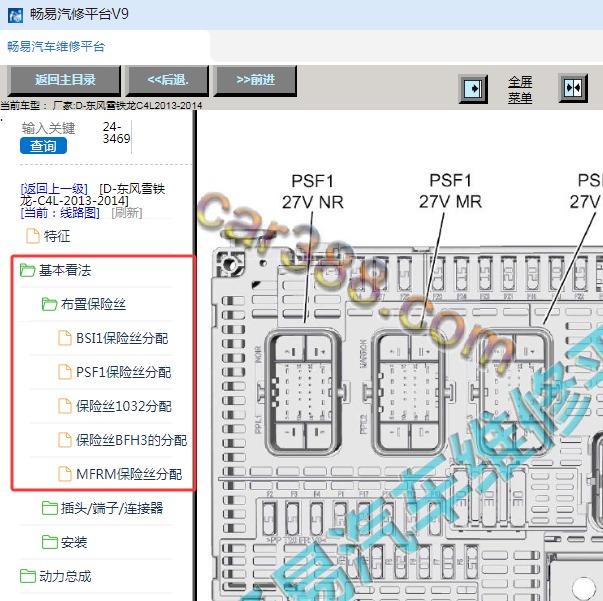This screenshot has width=603, height=601.
Task: Click the 动力总成 folder icon
Action: [x=28, y=576]
